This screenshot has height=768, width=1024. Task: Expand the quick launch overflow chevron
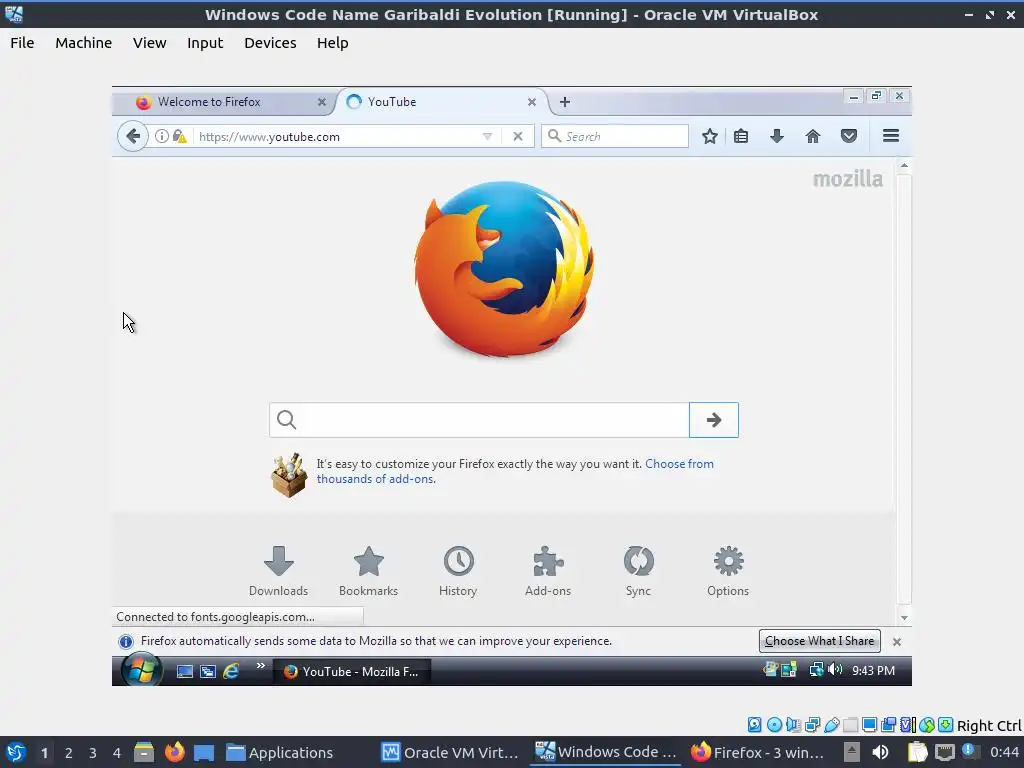click(261, 665)
